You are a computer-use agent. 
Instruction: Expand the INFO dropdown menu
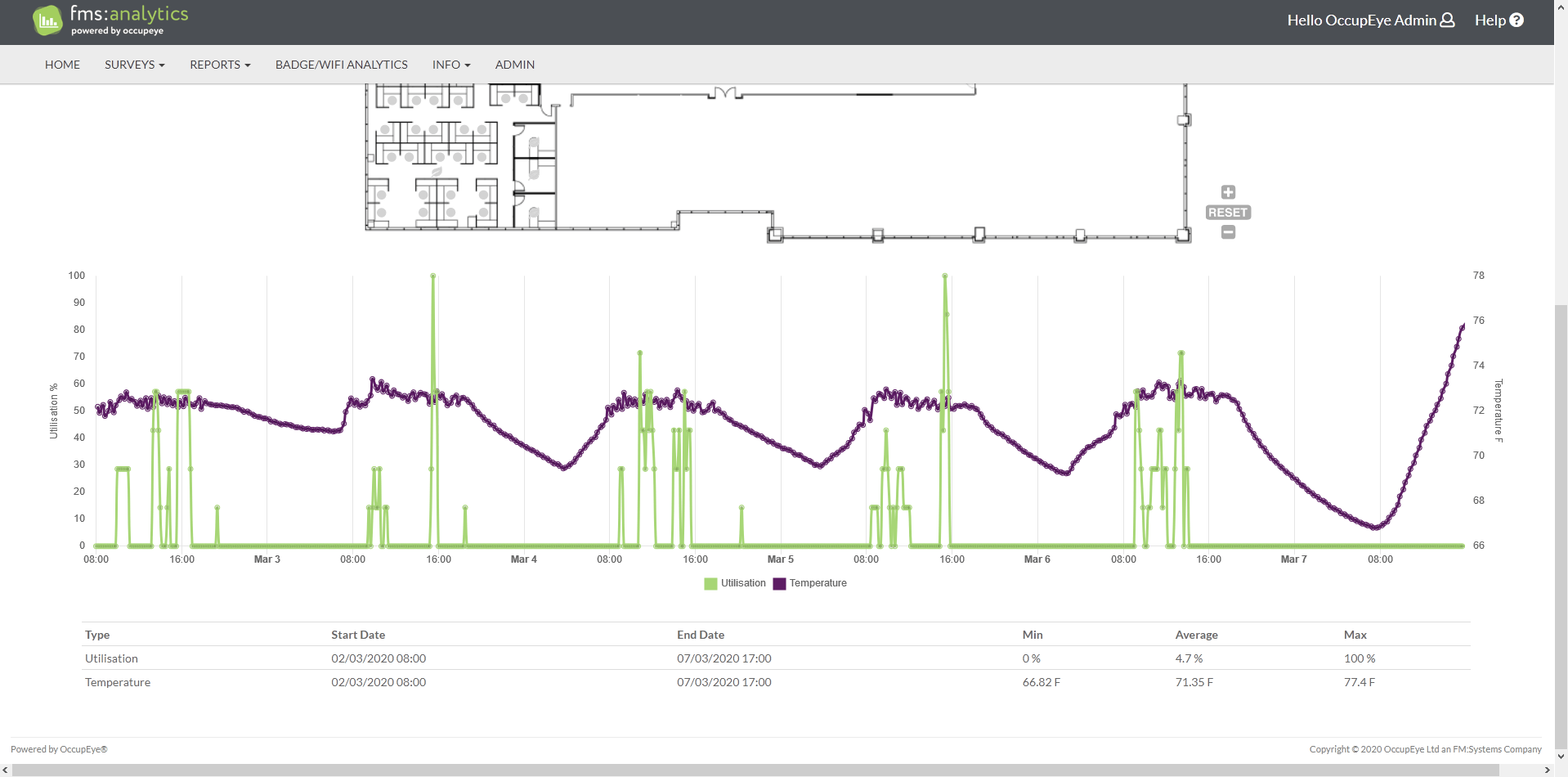click(x=451, y=65)
